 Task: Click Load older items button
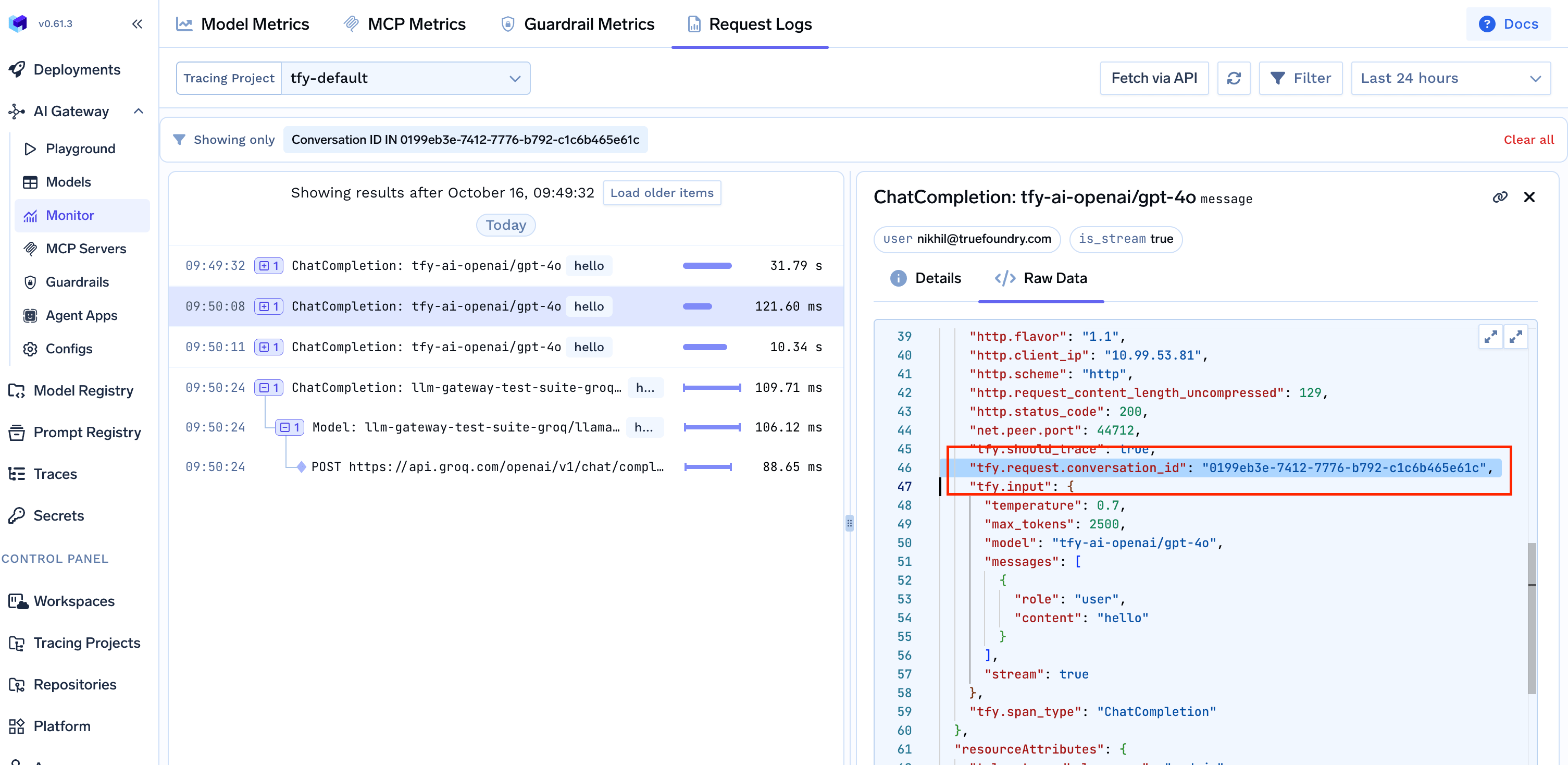pyautogui.click(x=662, y=192)
